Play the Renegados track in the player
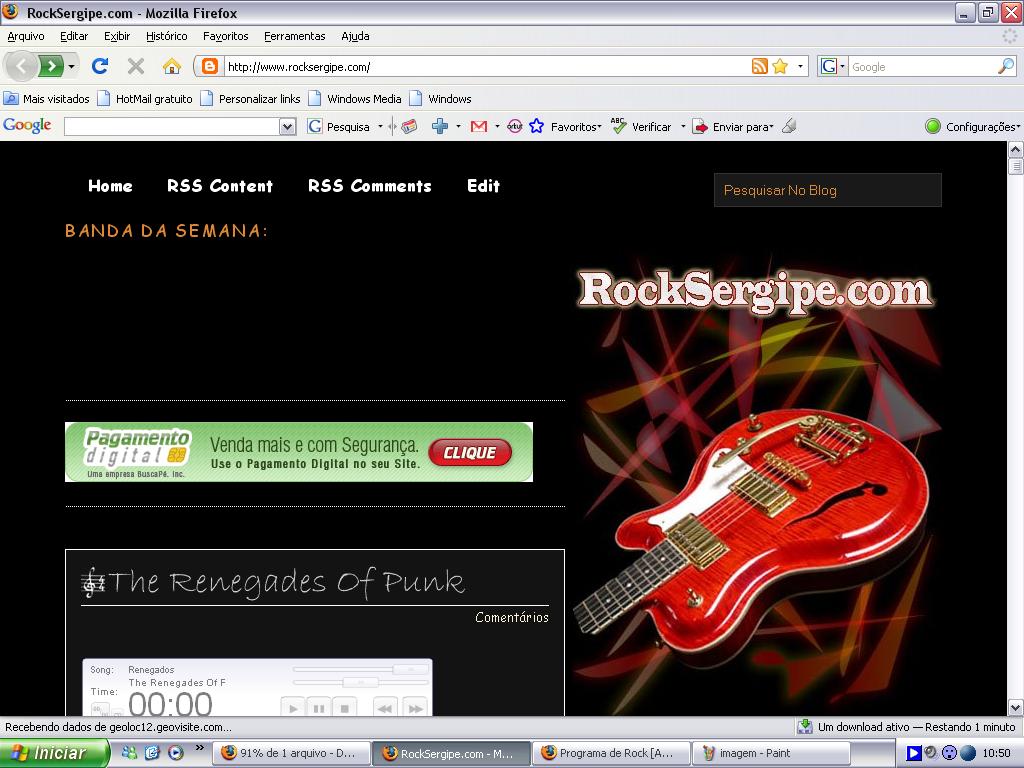 [x=292, y=707]
